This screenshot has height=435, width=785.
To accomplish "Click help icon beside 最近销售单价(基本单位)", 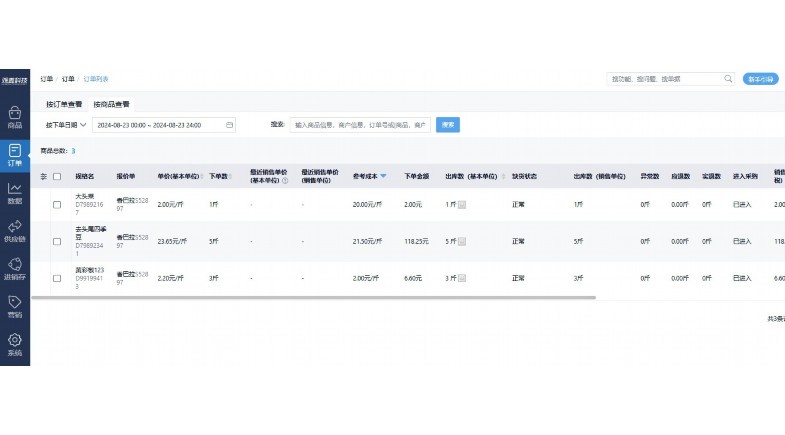I will pyautogui.click(x=285, y=181).
